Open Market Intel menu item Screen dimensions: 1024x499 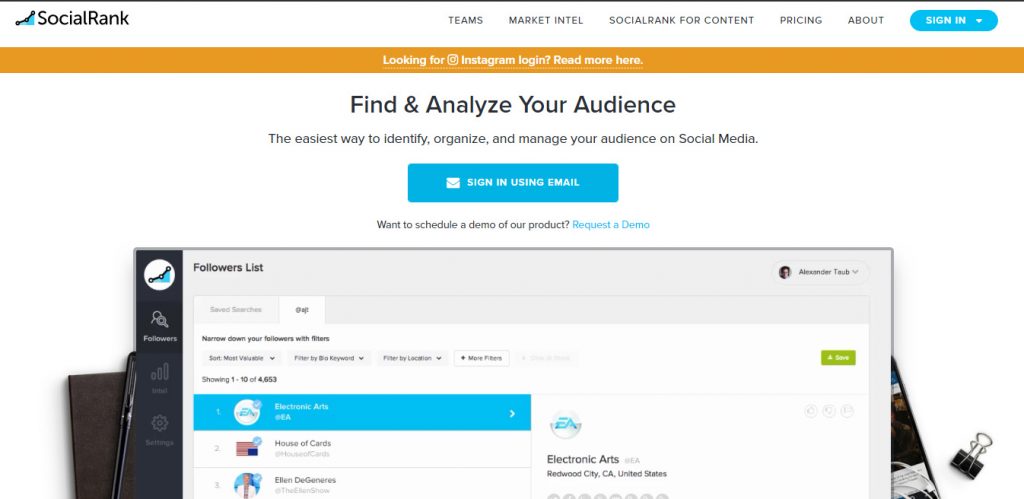pyautogui.click(x=546, y=20)
